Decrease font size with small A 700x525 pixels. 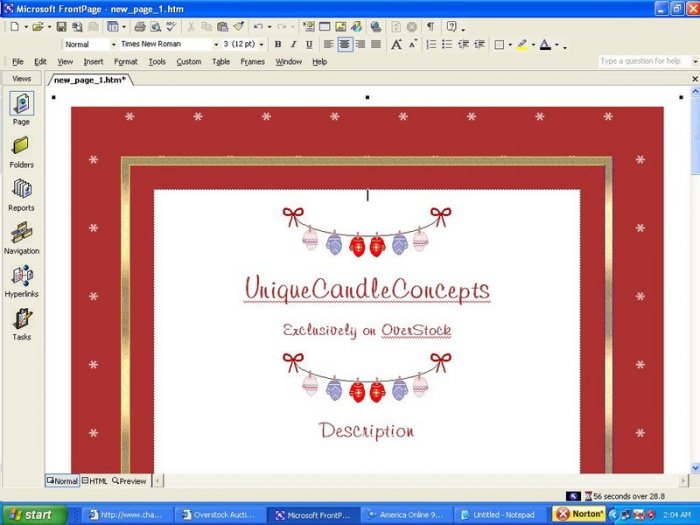pos(413,44)
